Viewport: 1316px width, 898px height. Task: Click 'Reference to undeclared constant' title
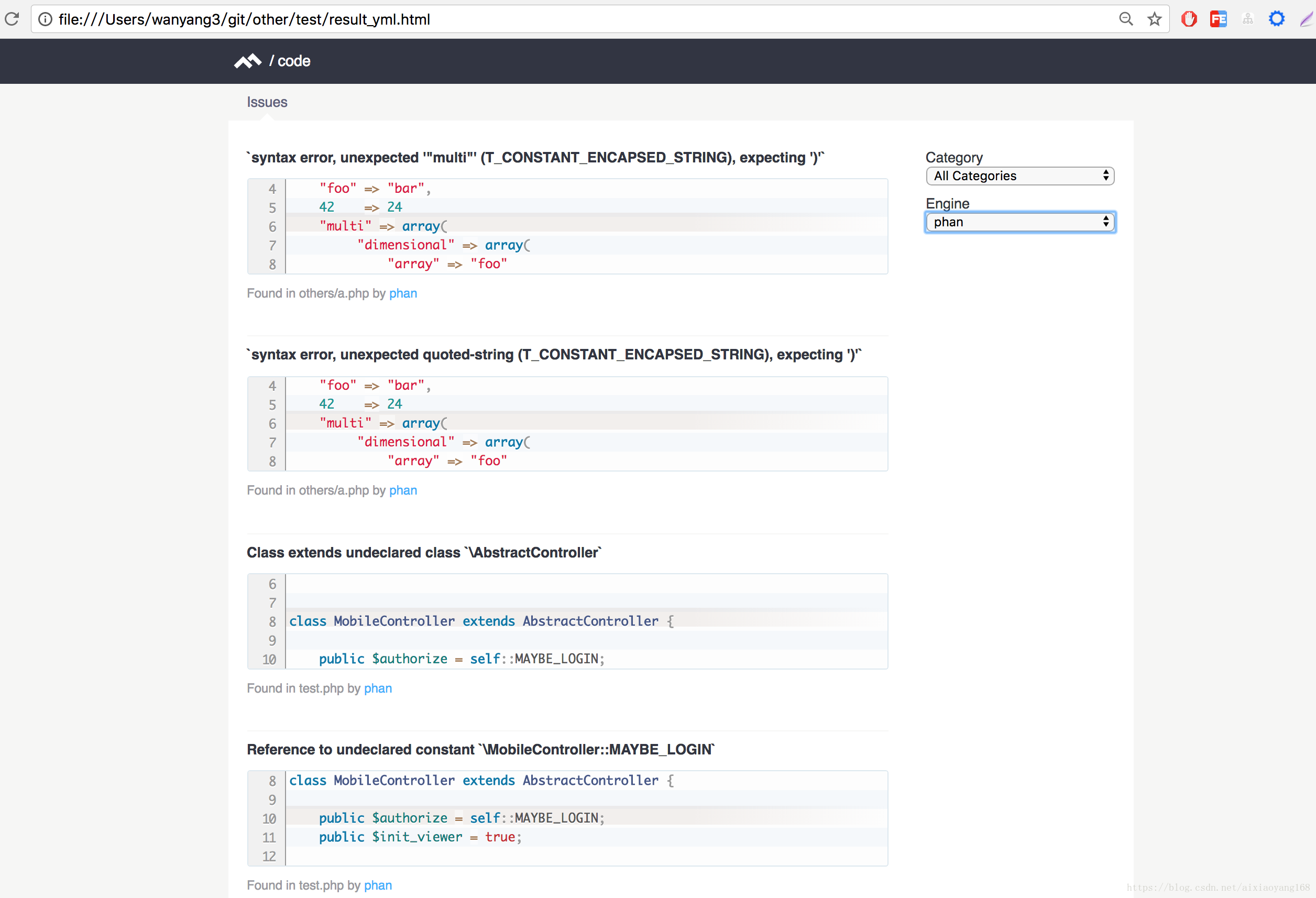[481, 750]
